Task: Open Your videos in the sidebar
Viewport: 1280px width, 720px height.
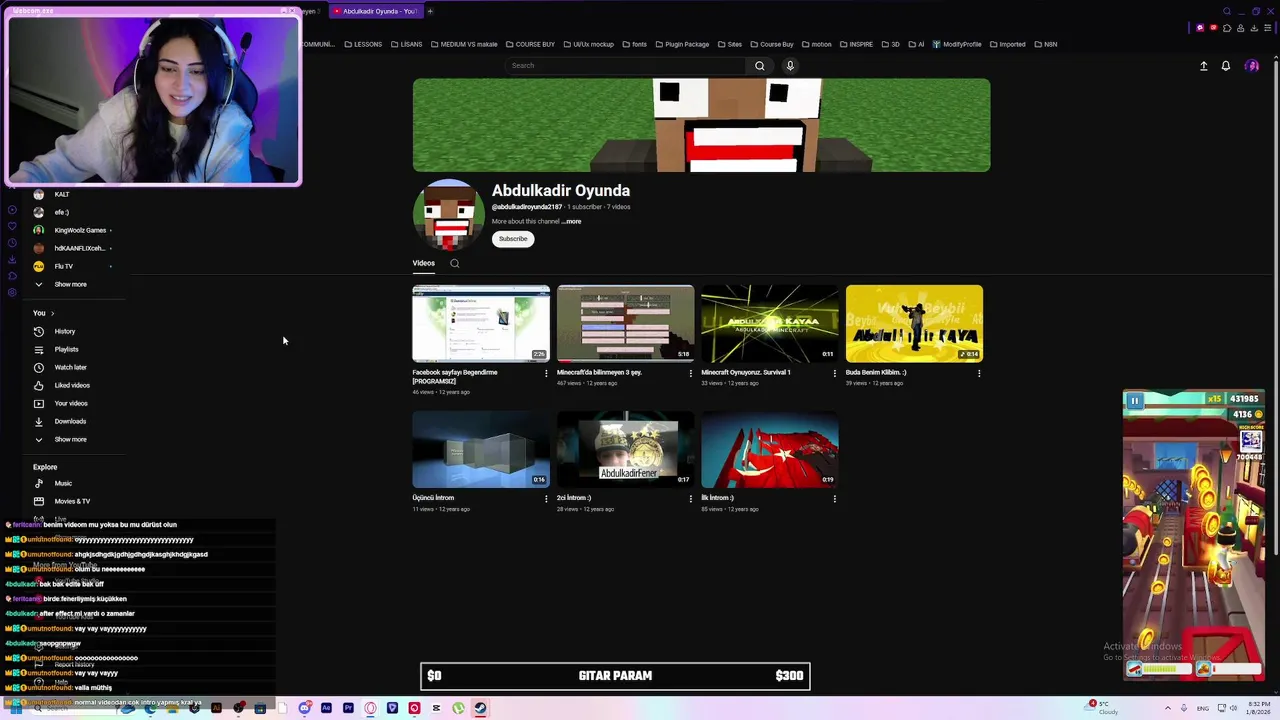Action: pyautogui.click(x=71, y=403)
